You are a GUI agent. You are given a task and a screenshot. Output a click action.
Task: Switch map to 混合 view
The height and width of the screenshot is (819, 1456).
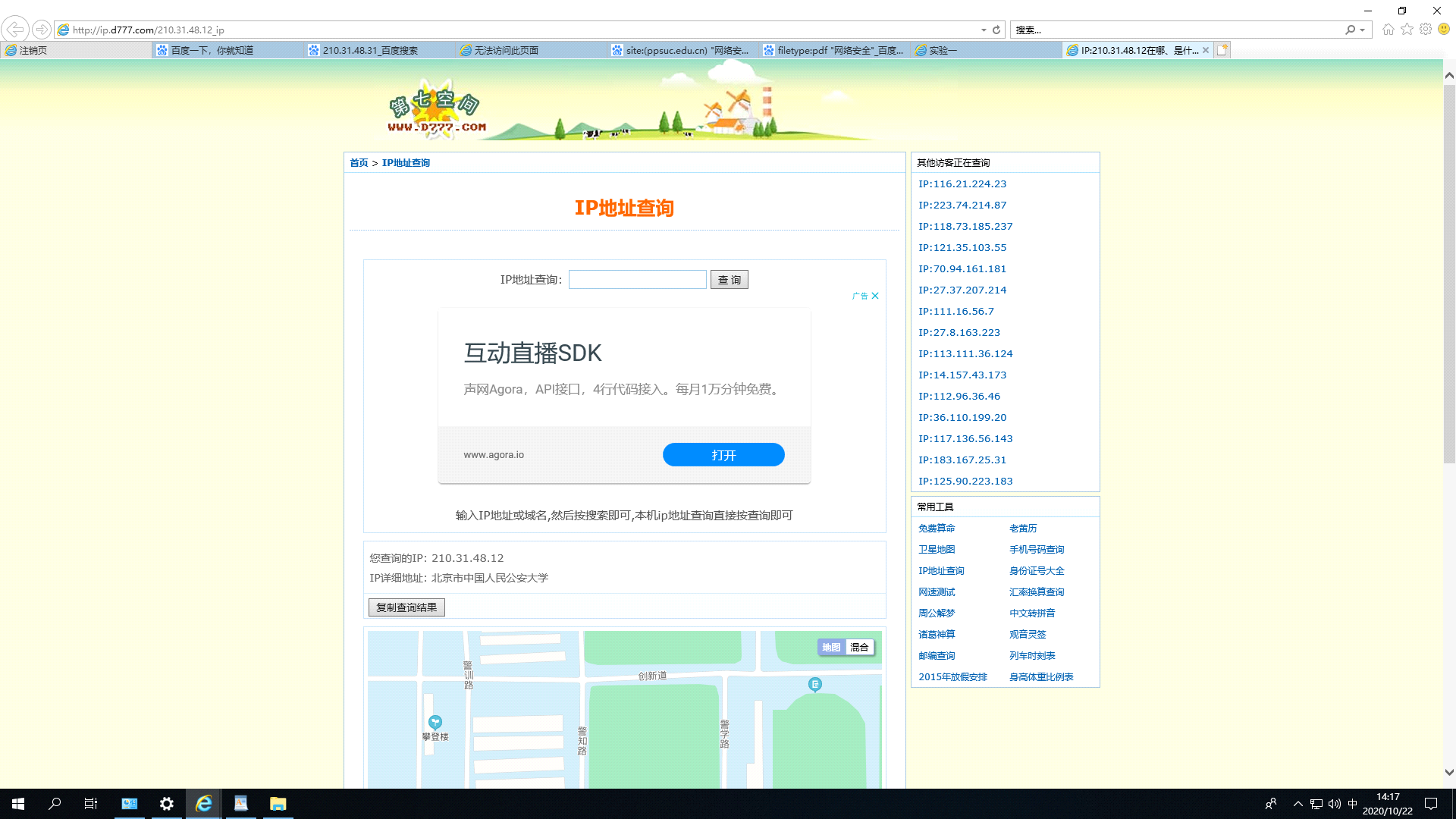coord(859,647)
